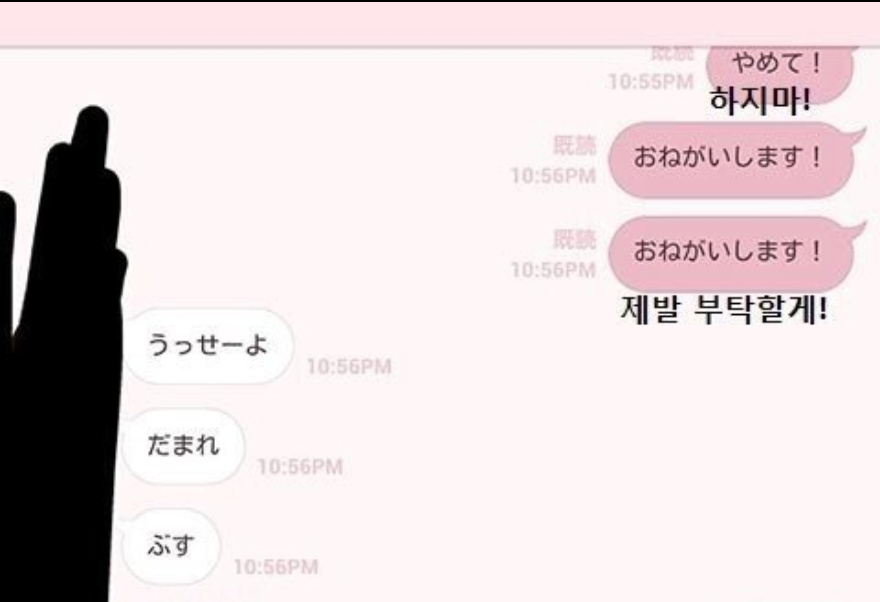The width and height of the screenshot is (880, 602).
Task: Tap the ぶす message bubble
Action: (x=171, y=546)
